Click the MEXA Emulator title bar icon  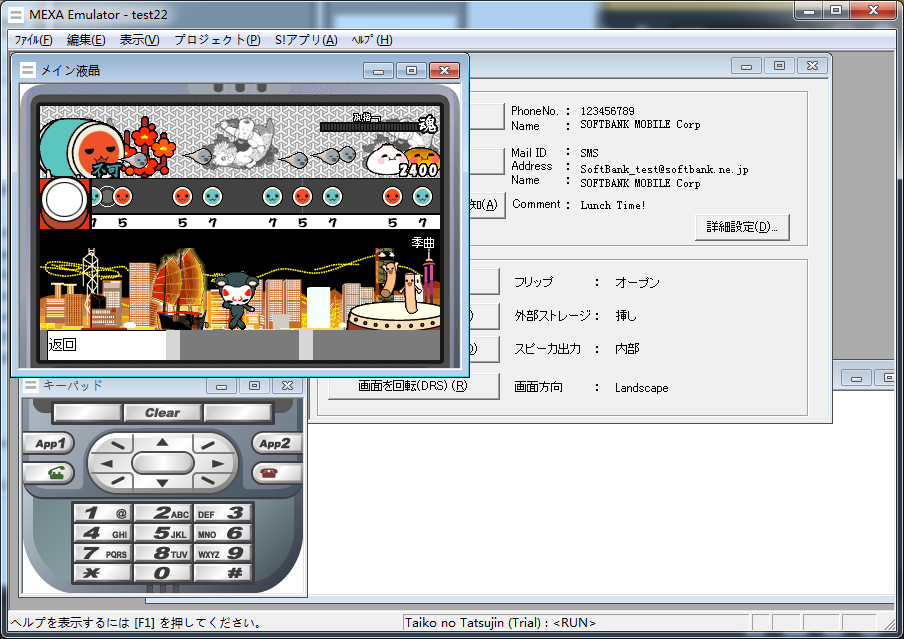pyautogui.click(x=17, y=14)
